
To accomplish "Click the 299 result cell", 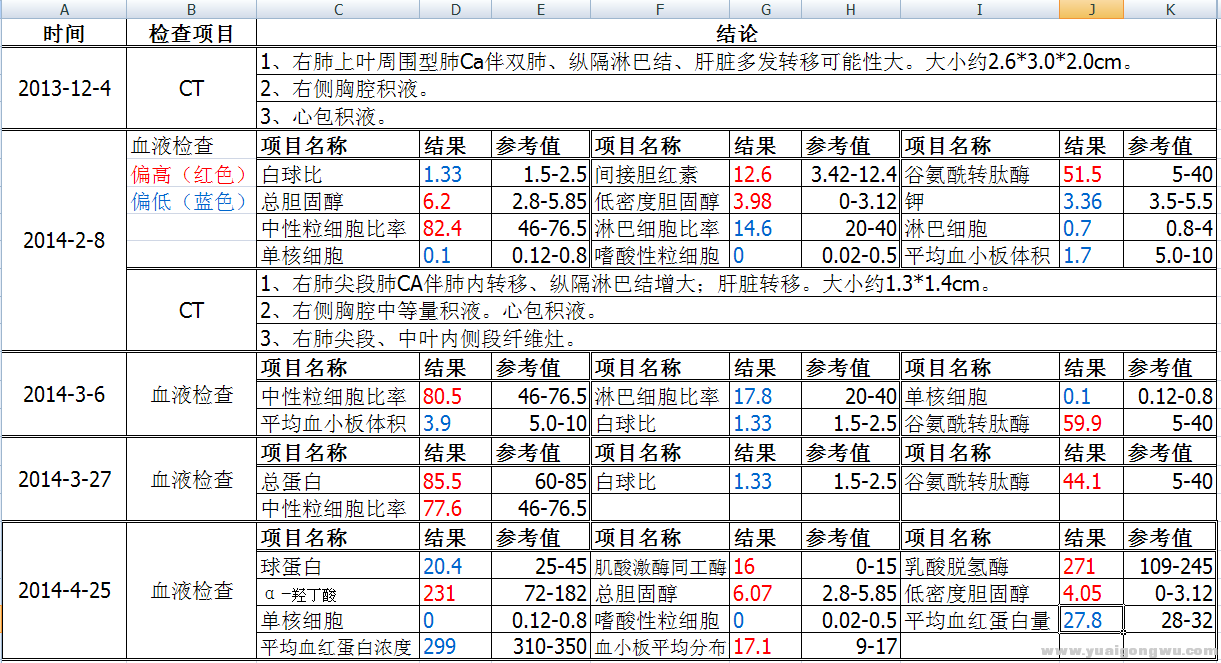I will tap(456, 647).
